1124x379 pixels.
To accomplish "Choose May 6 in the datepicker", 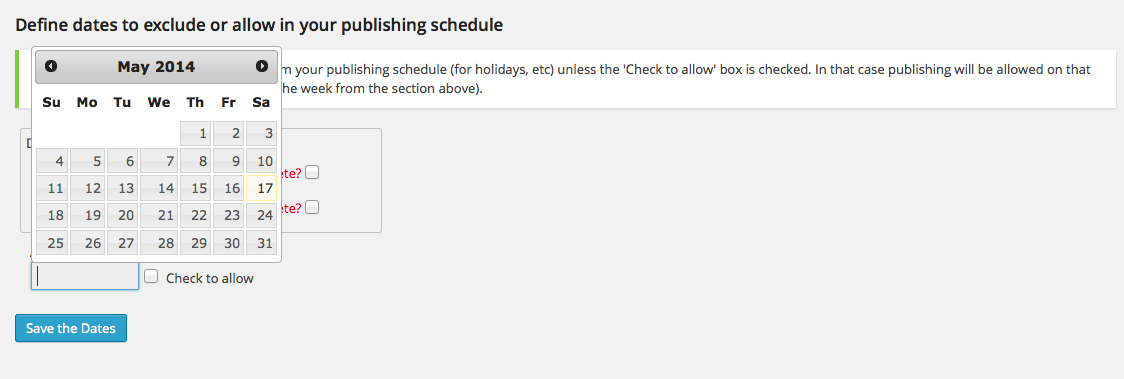I will [123, 161].
